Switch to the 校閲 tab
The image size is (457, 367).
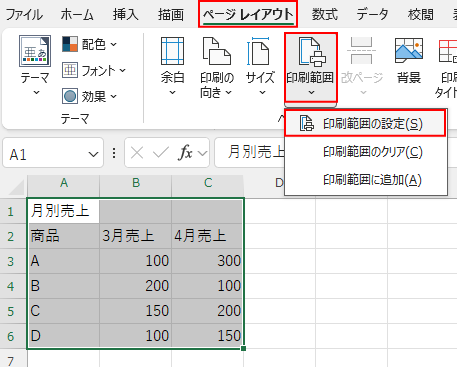click(421, 15)
